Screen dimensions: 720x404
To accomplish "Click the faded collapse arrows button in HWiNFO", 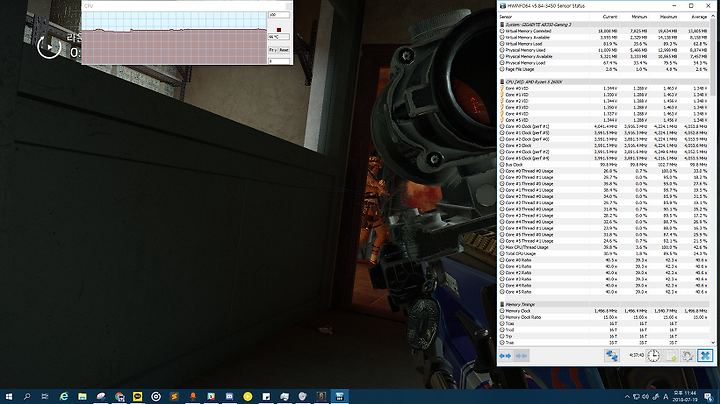I will click(521, 356).
